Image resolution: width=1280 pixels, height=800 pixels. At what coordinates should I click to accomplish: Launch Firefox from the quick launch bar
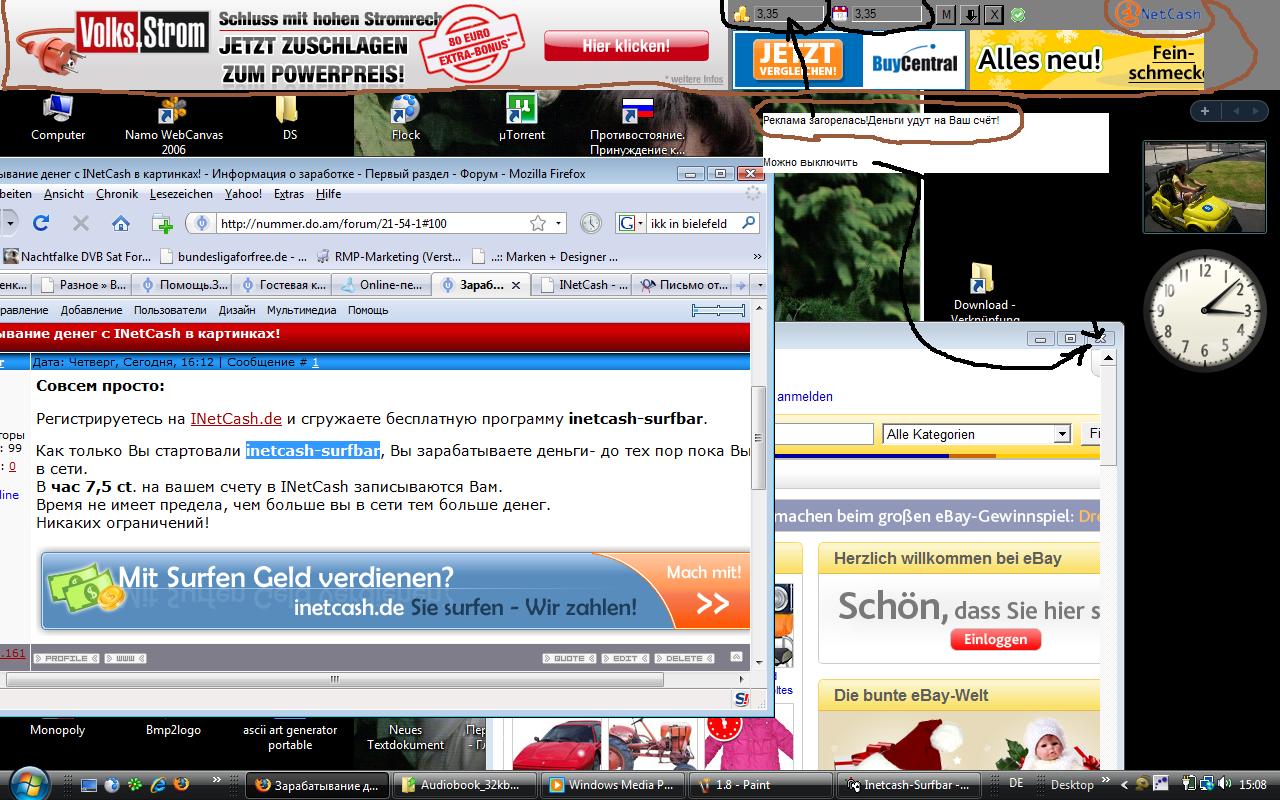pos(181,785)
